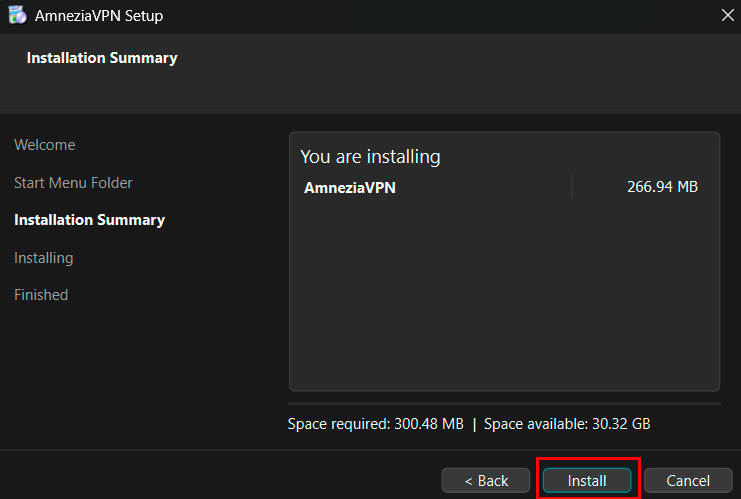Select Installation Summary step in sidebar
The width and height of the screenshot is (741, 499).
click(x=89, y=220)
